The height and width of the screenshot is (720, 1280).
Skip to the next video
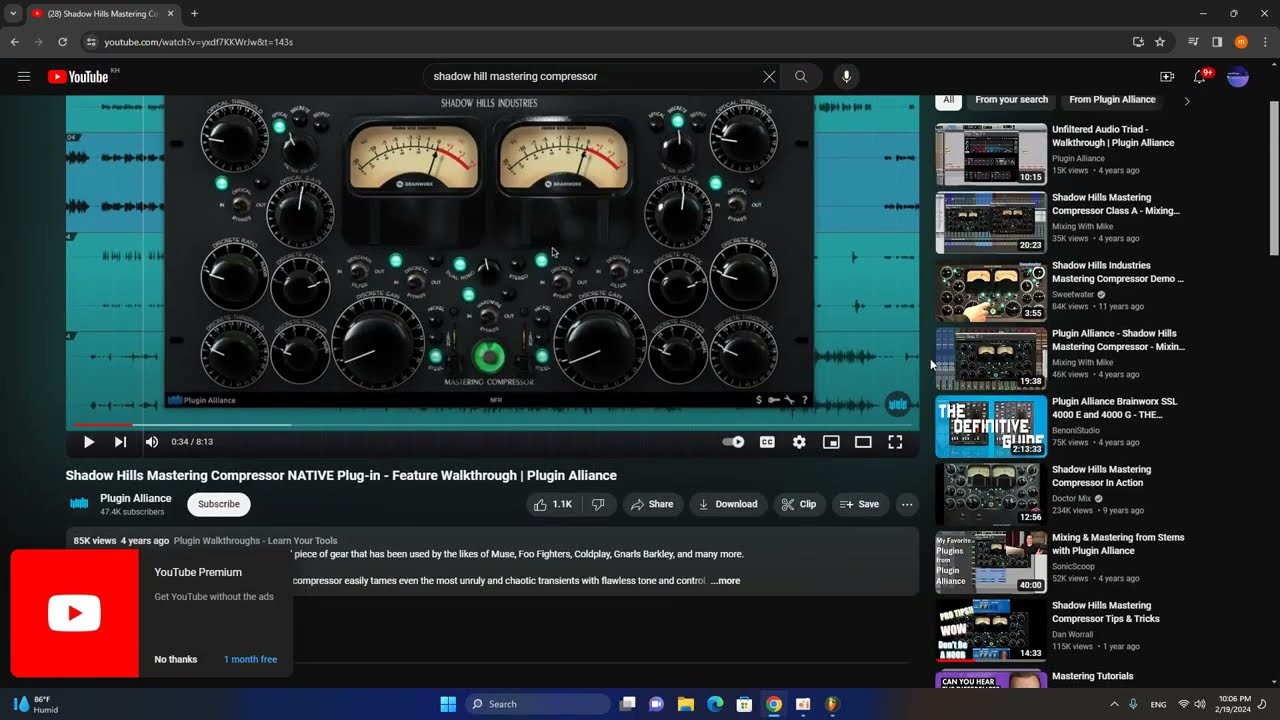120,442
